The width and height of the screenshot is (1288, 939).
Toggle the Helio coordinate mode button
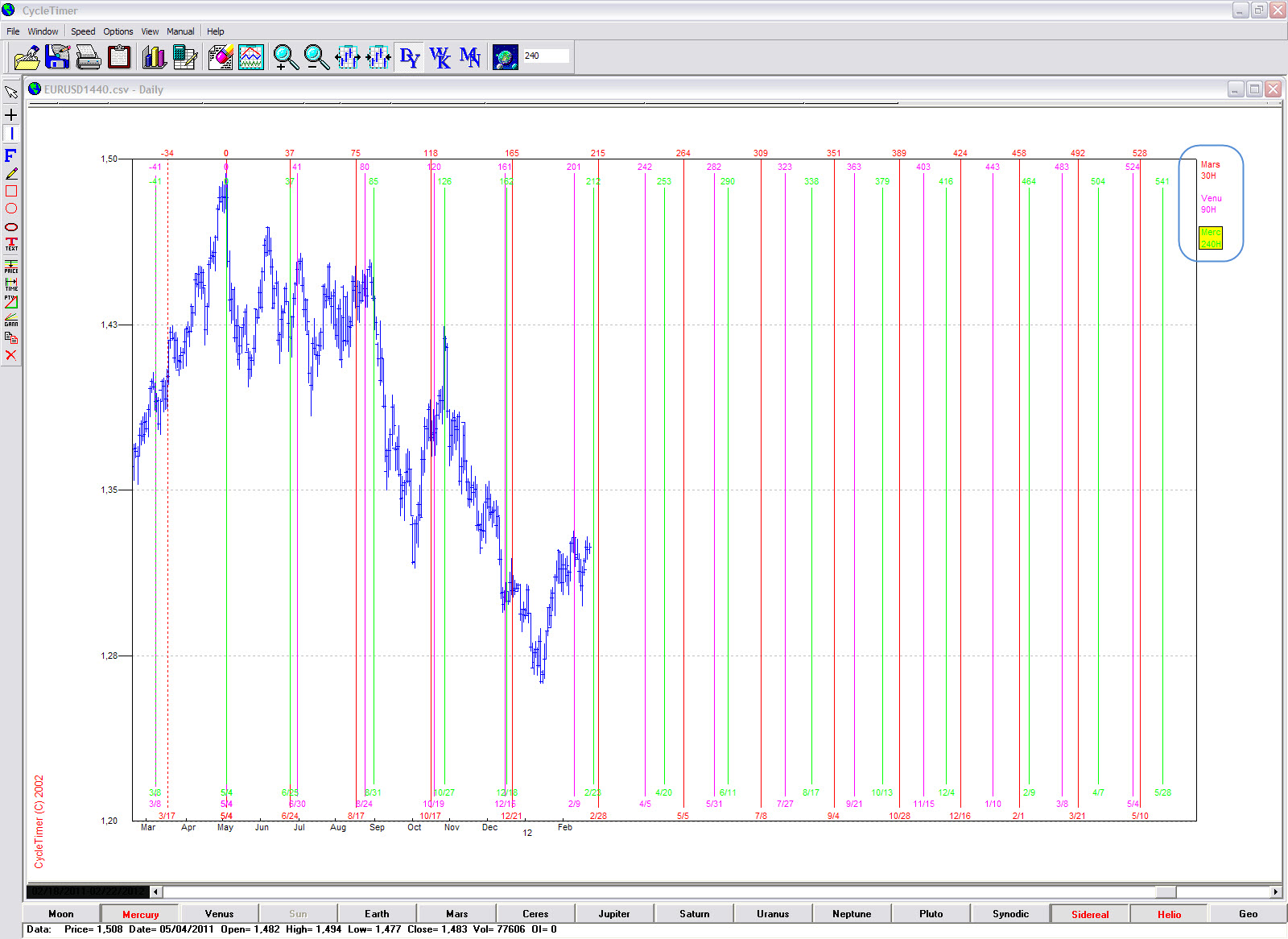click(1169, 914)
